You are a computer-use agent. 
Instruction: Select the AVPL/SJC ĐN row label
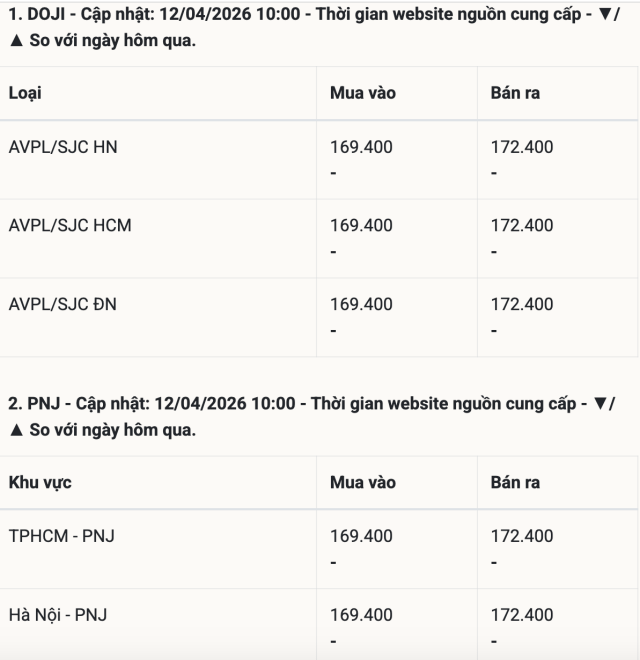pos(62,304)
